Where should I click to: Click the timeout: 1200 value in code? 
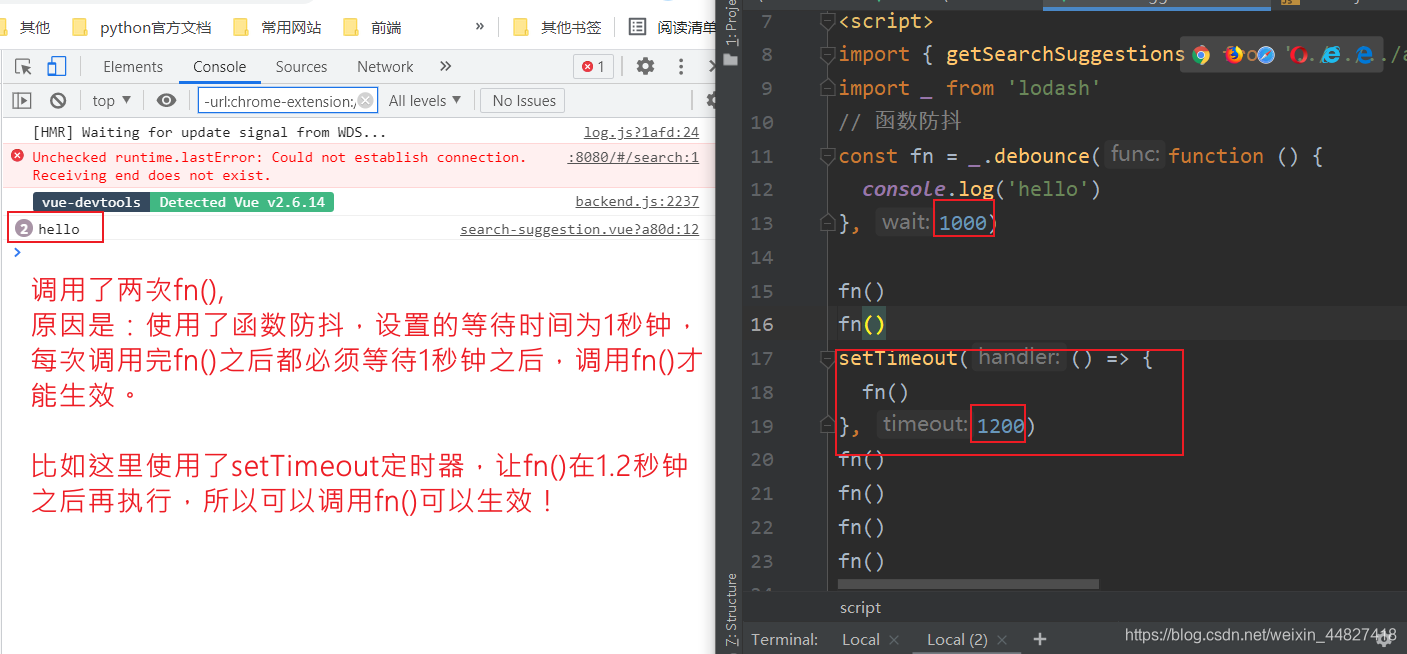click(x=1001, y=426)
